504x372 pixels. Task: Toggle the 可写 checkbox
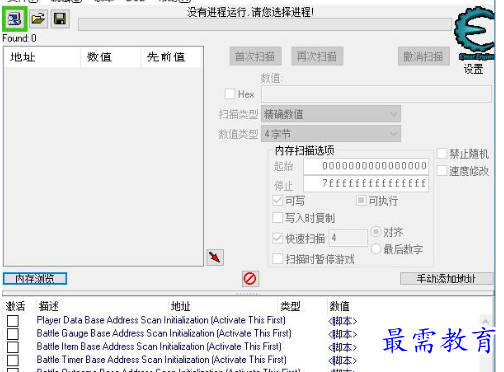click(278, 200)
